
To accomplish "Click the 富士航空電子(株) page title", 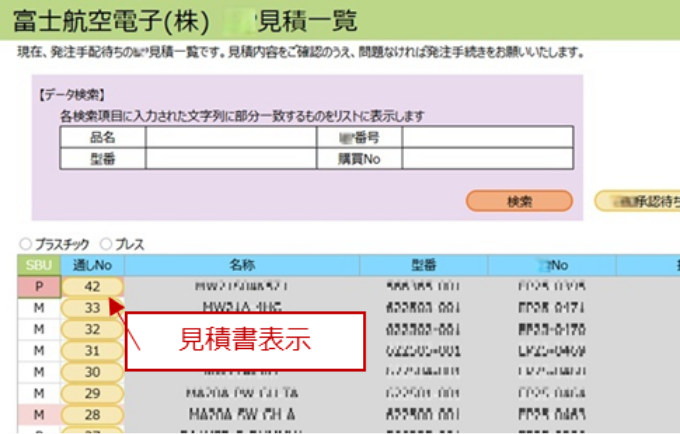I will (x=112, y=21).
